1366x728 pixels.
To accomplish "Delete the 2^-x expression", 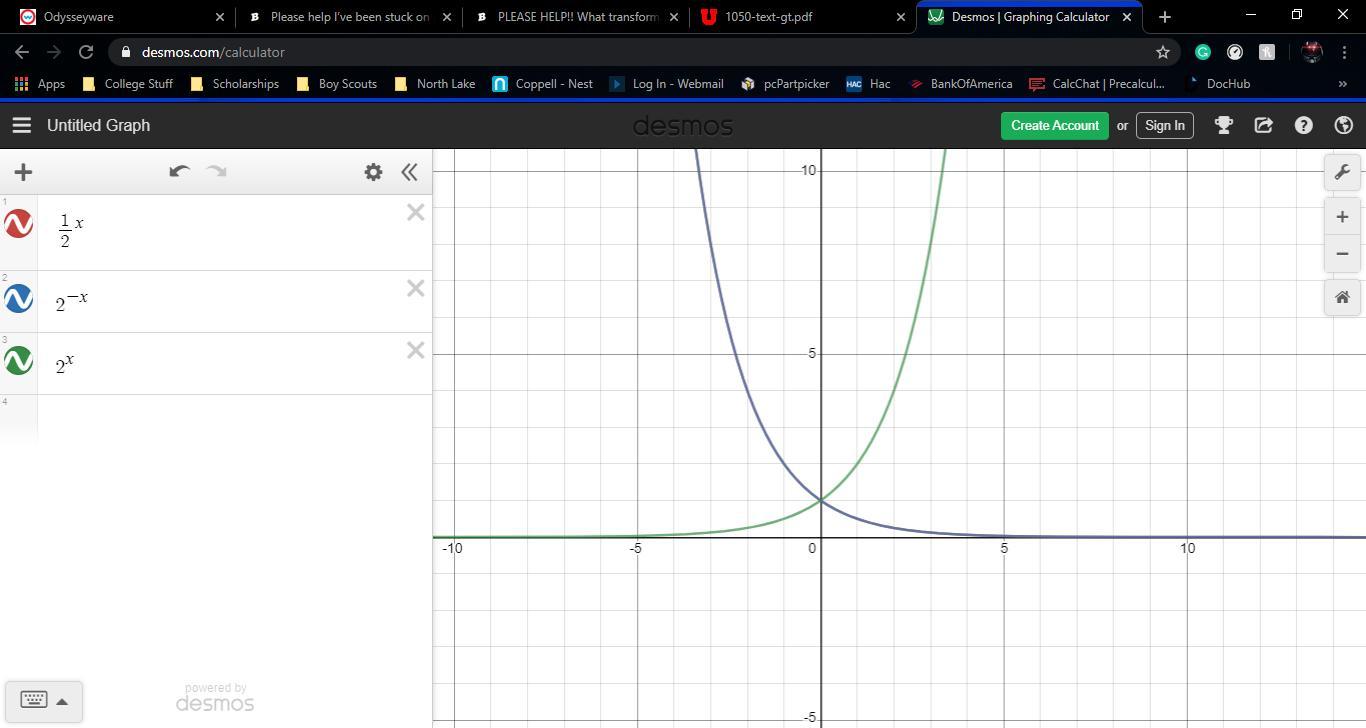I will 415,288.
